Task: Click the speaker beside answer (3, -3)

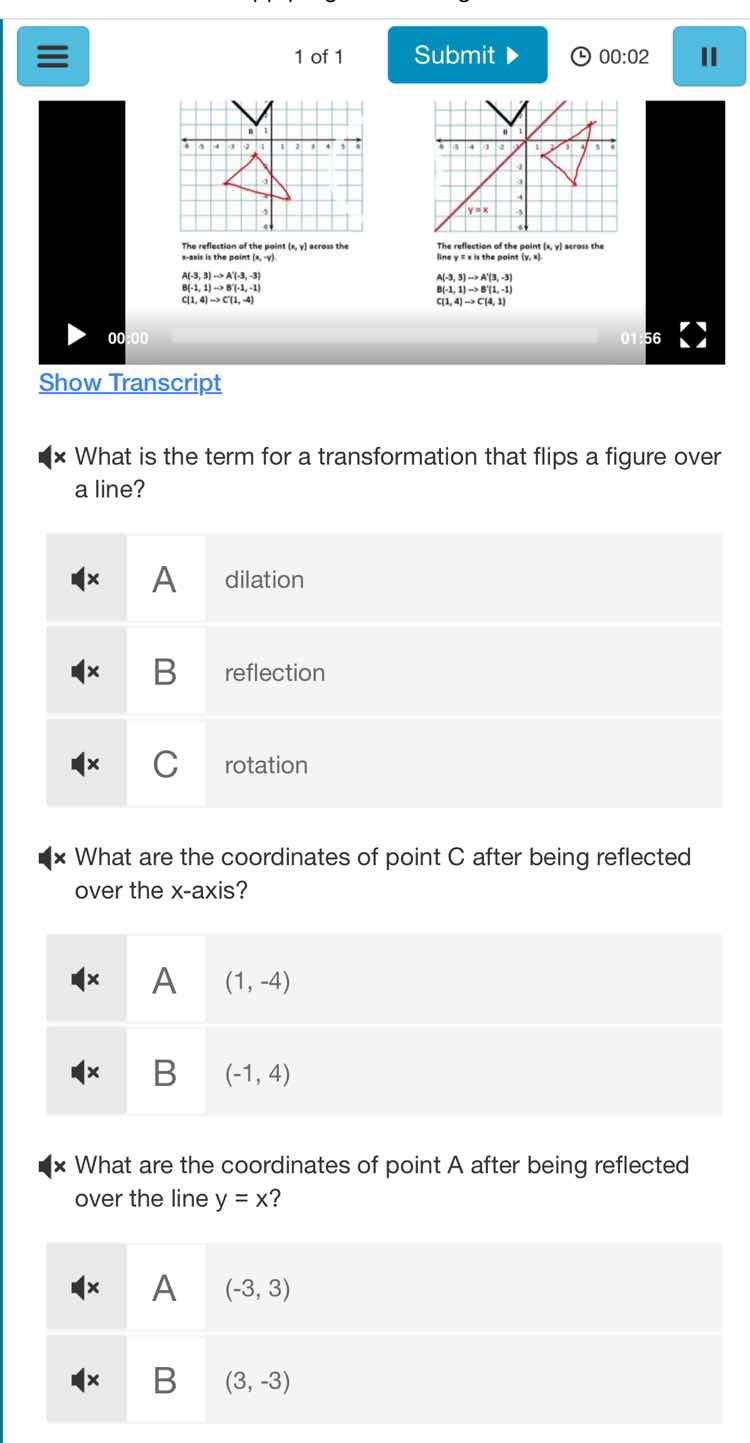Action: point(85,1379)
